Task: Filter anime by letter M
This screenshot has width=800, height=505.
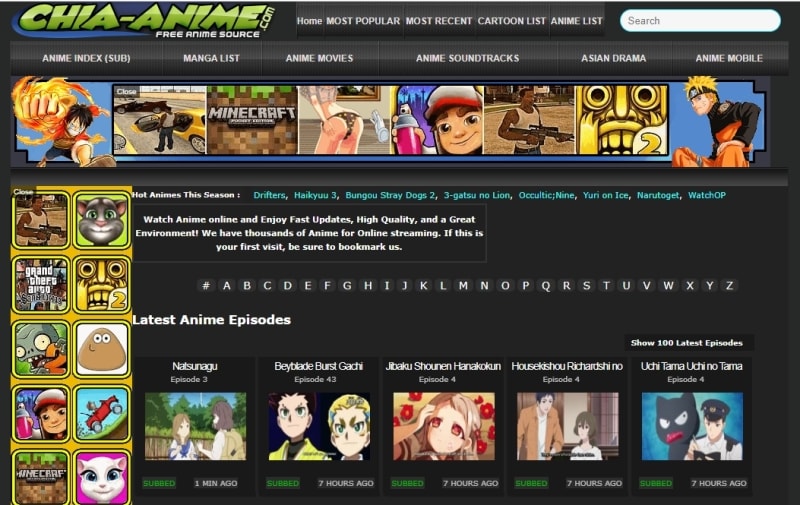Action: pyautogui.click(x=464, y=285)
